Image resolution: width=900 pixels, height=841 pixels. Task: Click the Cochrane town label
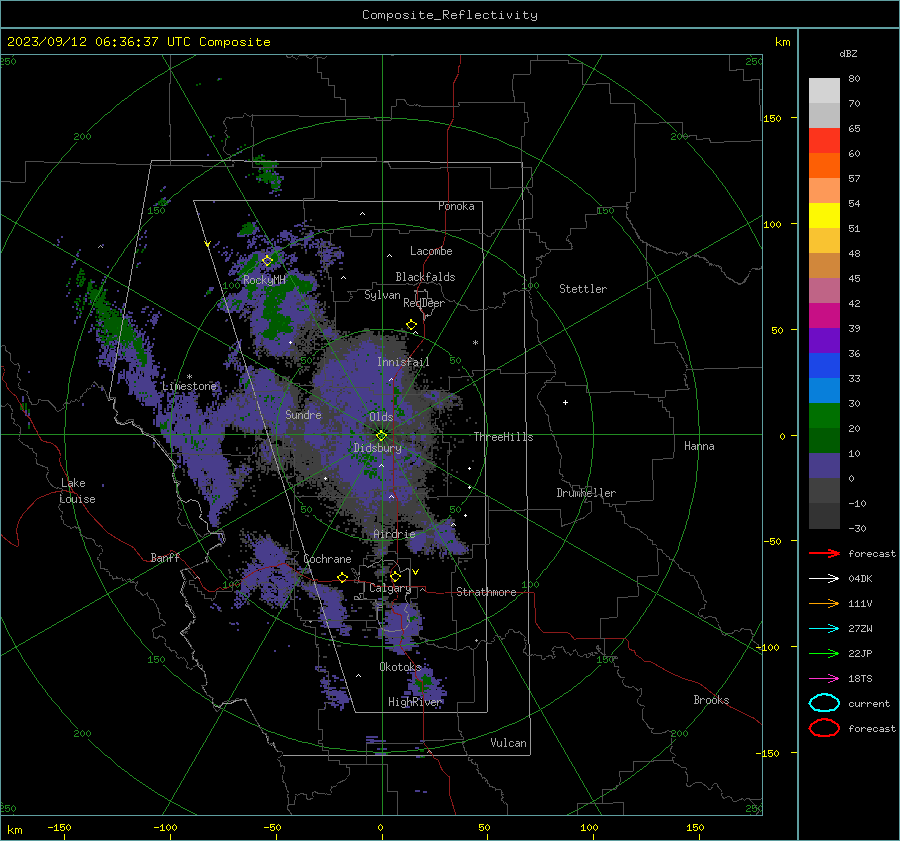(327, 559)
